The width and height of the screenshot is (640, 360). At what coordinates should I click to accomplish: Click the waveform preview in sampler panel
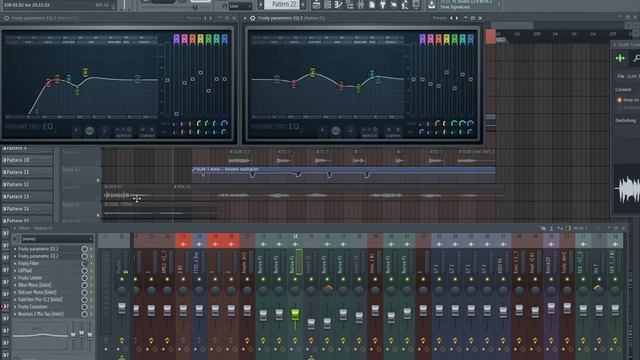[627, 189]
